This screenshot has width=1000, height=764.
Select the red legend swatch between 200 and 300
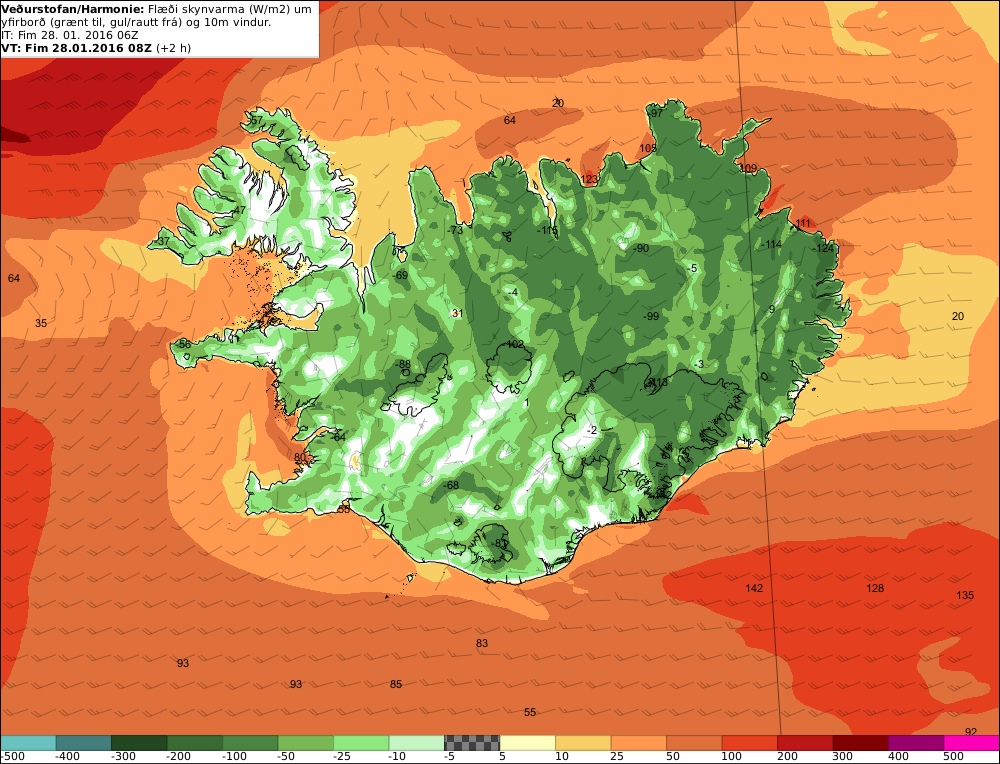[805, 743]
